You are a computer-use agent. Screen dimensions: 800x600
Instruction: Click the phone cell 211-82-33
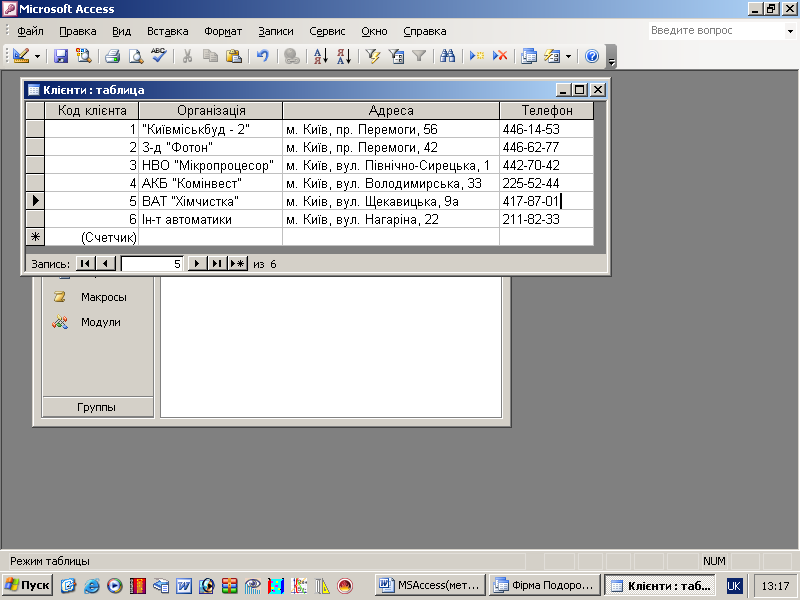coord(546,219)
